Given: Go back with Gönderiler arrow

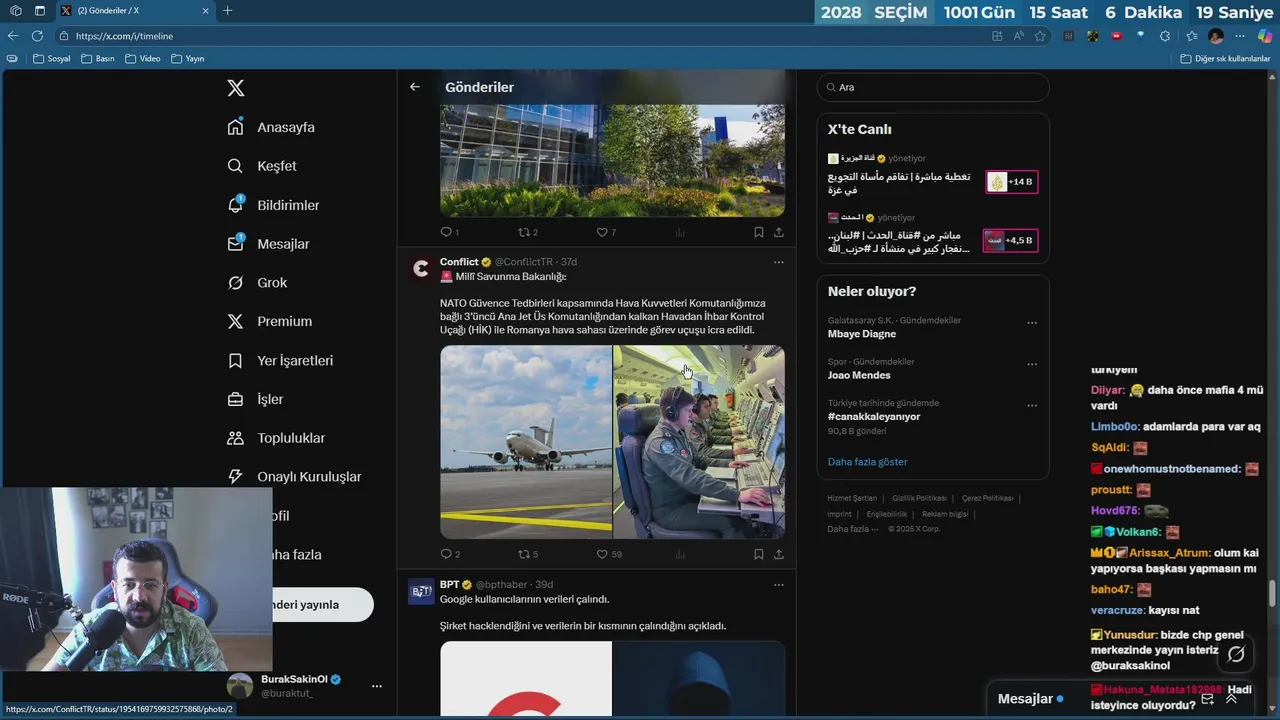Looking at the screenshot, I should (x=415, y=87).
